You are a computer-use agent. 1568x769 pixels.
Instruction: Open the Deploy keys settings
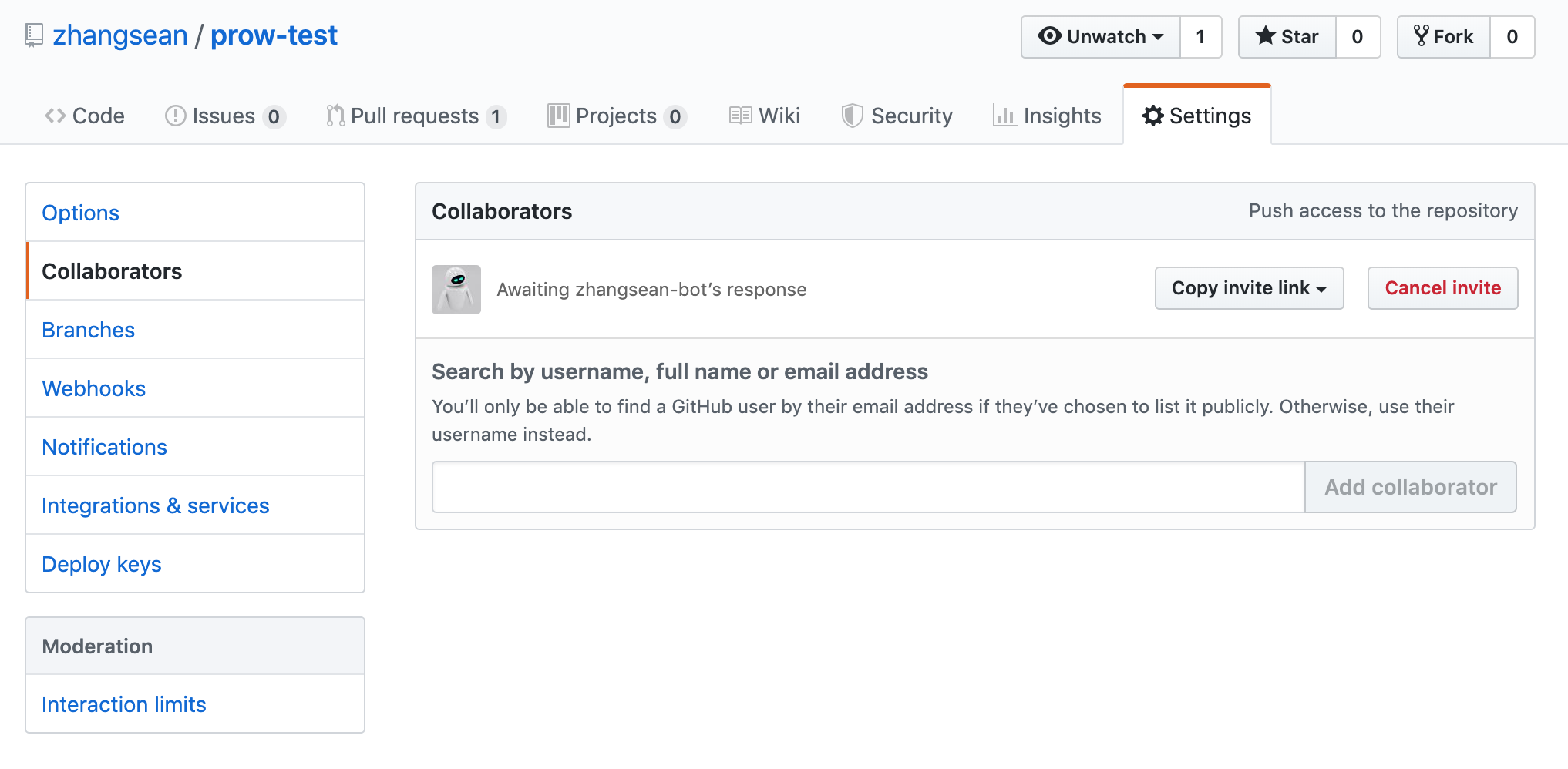pyautogui.click(x=101, y=564)
